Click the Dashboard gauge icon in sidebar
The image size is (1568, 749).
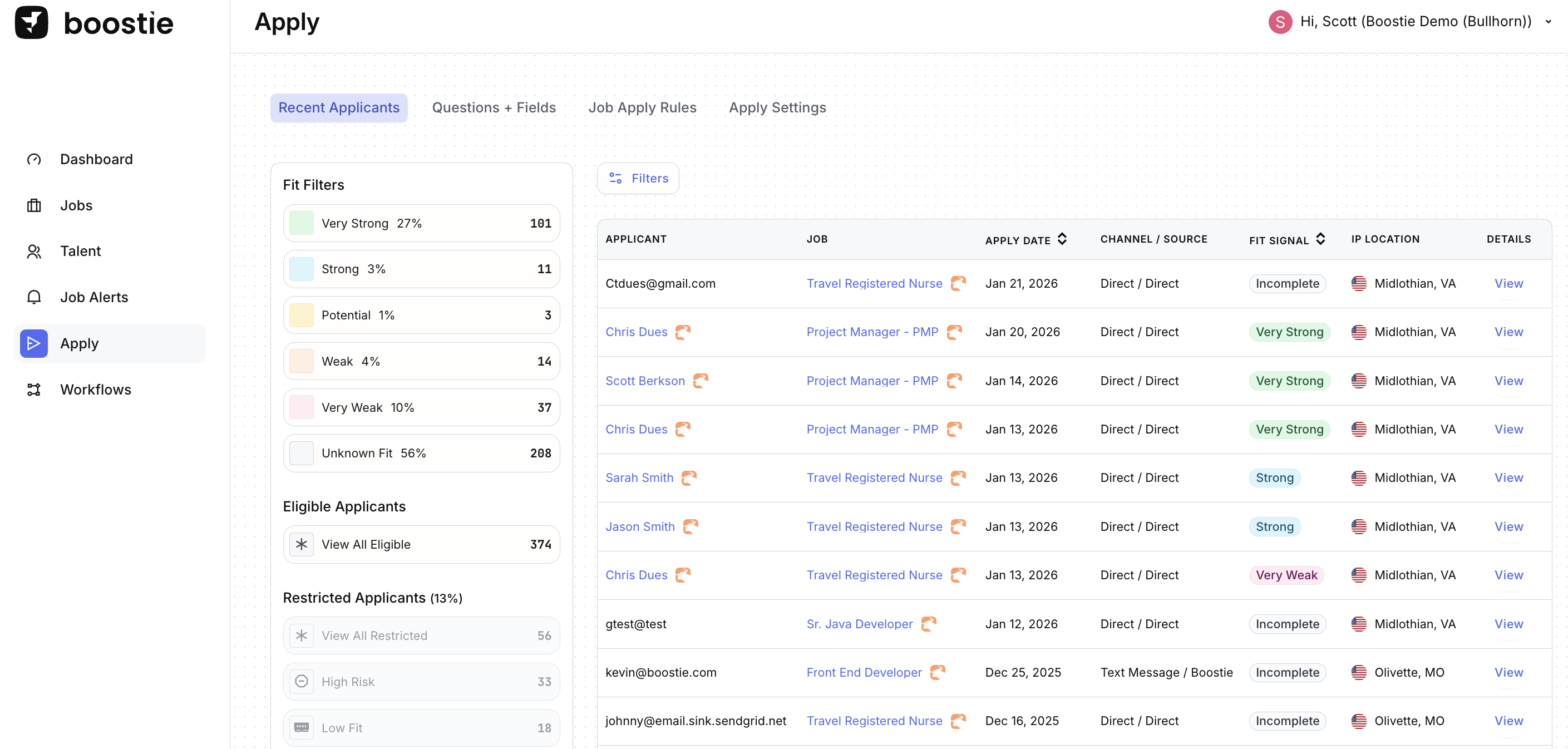(x=34, y=160)
